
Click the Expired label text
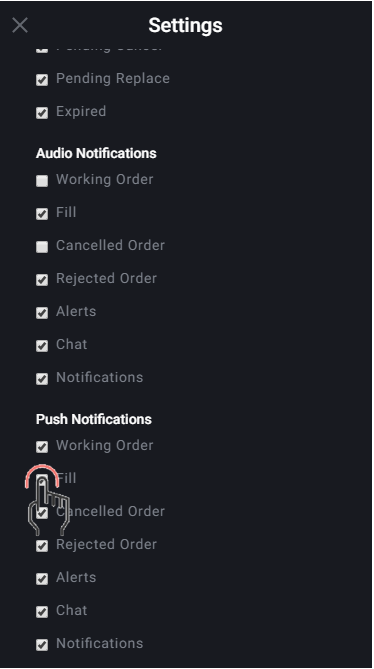(x=81, y=112)
